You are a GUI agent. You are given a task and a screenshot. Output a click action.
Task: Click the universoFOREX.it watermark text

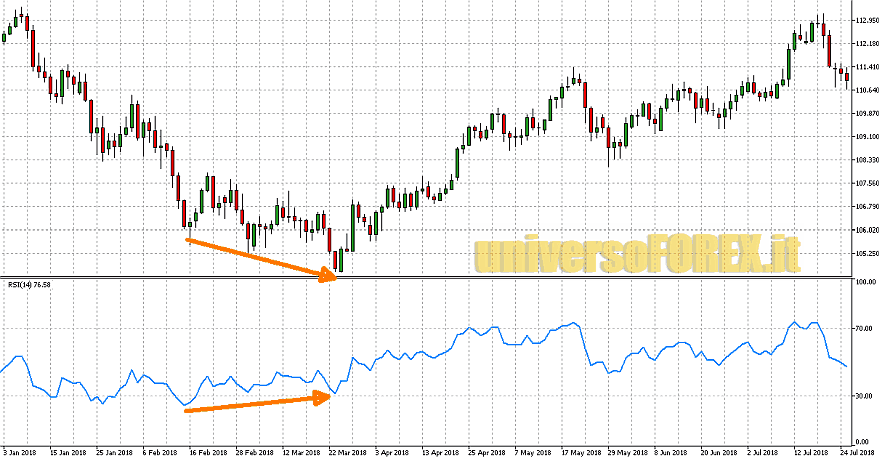click(x=638, y=255)
